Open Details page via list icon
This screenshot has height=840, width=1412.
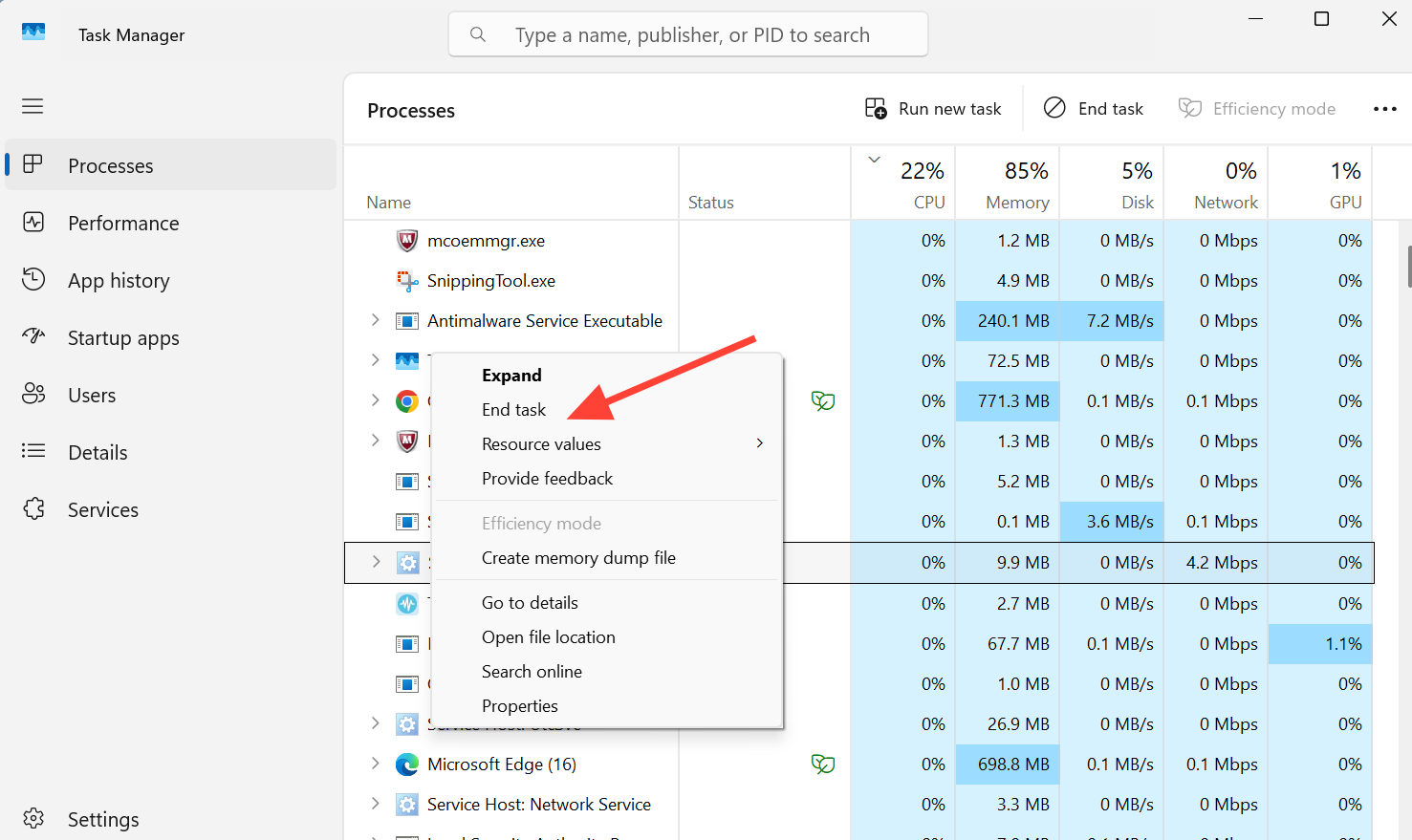33,451
